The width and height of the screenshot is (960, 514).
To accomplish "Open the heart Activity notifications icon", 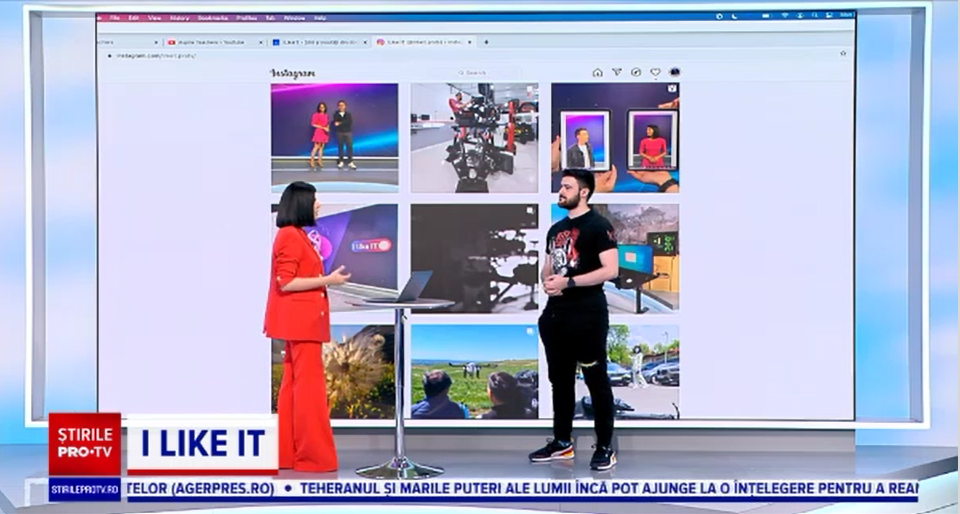I will 655,72.
